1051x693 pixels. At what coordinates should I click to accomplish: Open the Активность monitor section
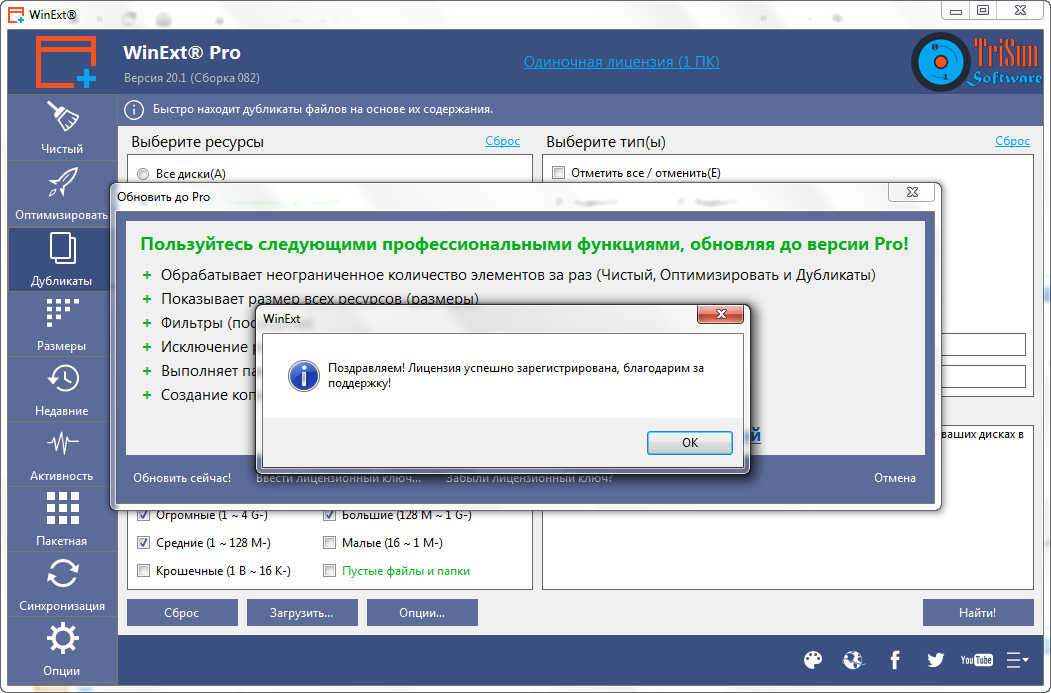(x=62, y=454)
